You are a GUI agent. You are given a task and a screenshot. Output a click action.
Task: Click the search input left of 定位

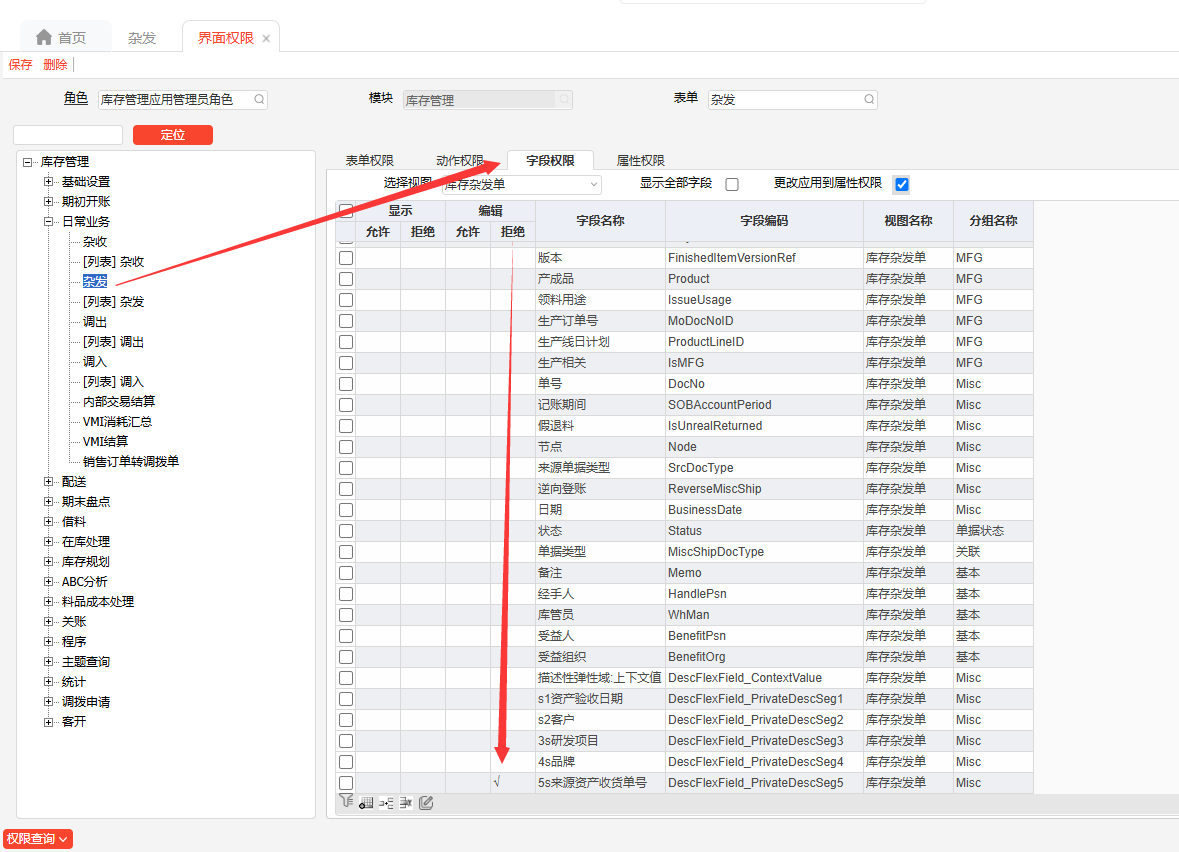pyautogui.click(x=68, y=135)
